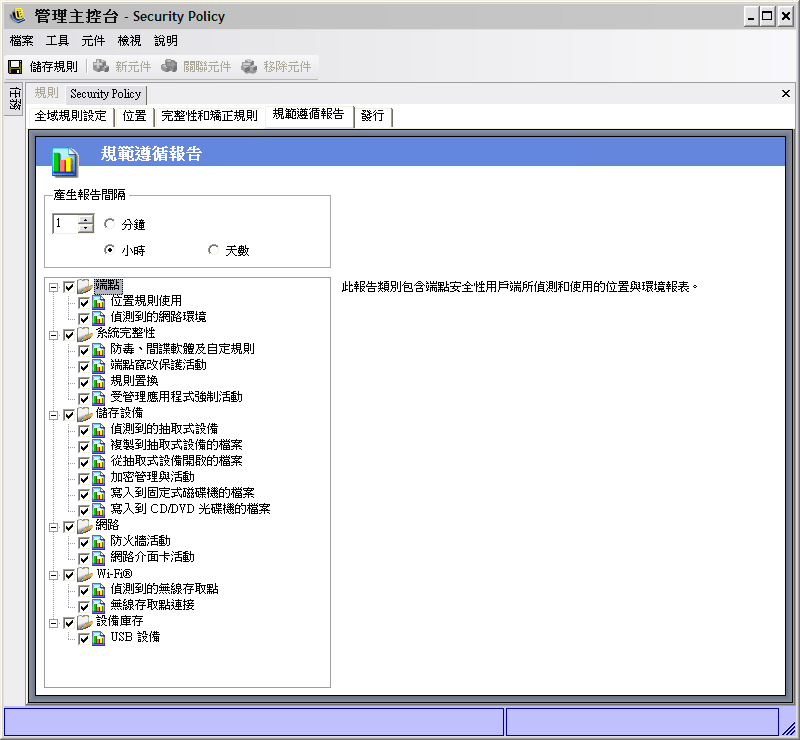Screen dimensions: 800x740
Task: Switch to the 全域規則設定 tab
Action: pyautogui.click(x=70, y=116)
